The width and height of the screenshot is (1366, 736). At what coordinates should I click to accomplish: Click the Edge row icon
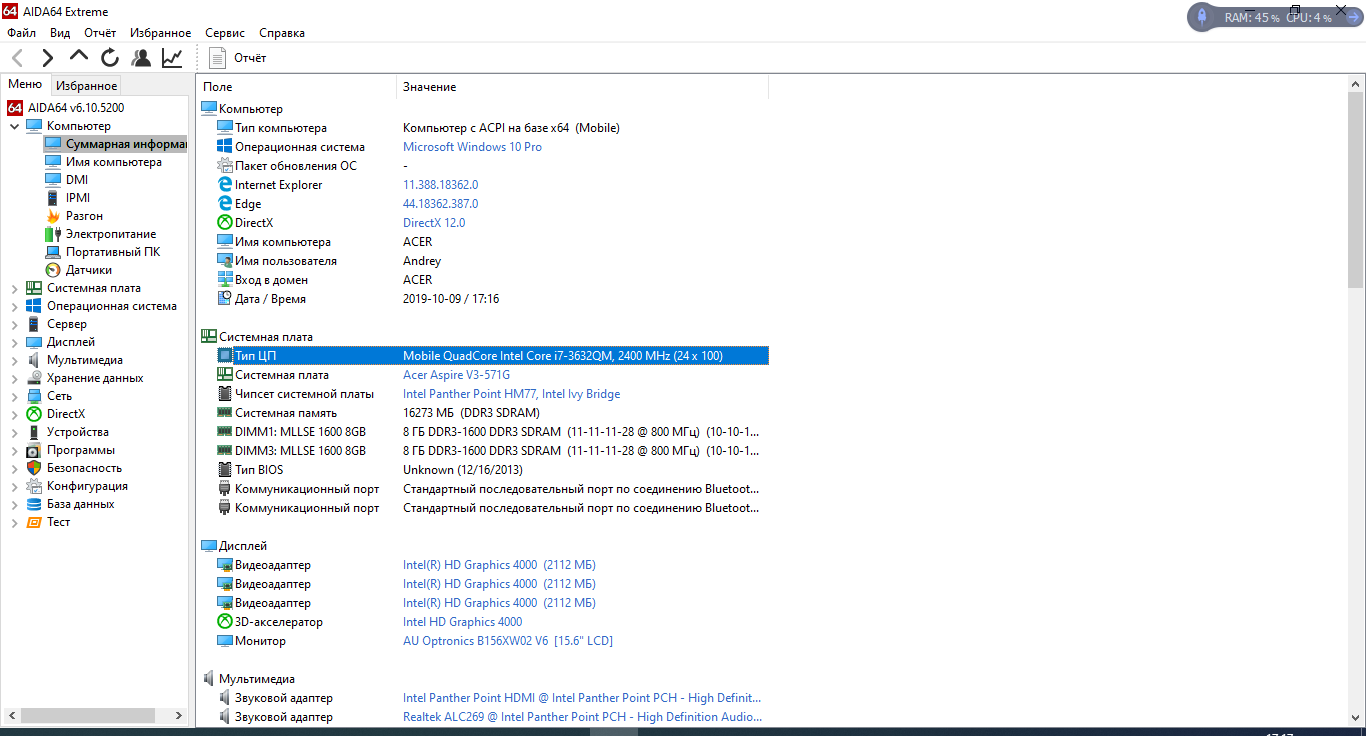tap(225, 204)
